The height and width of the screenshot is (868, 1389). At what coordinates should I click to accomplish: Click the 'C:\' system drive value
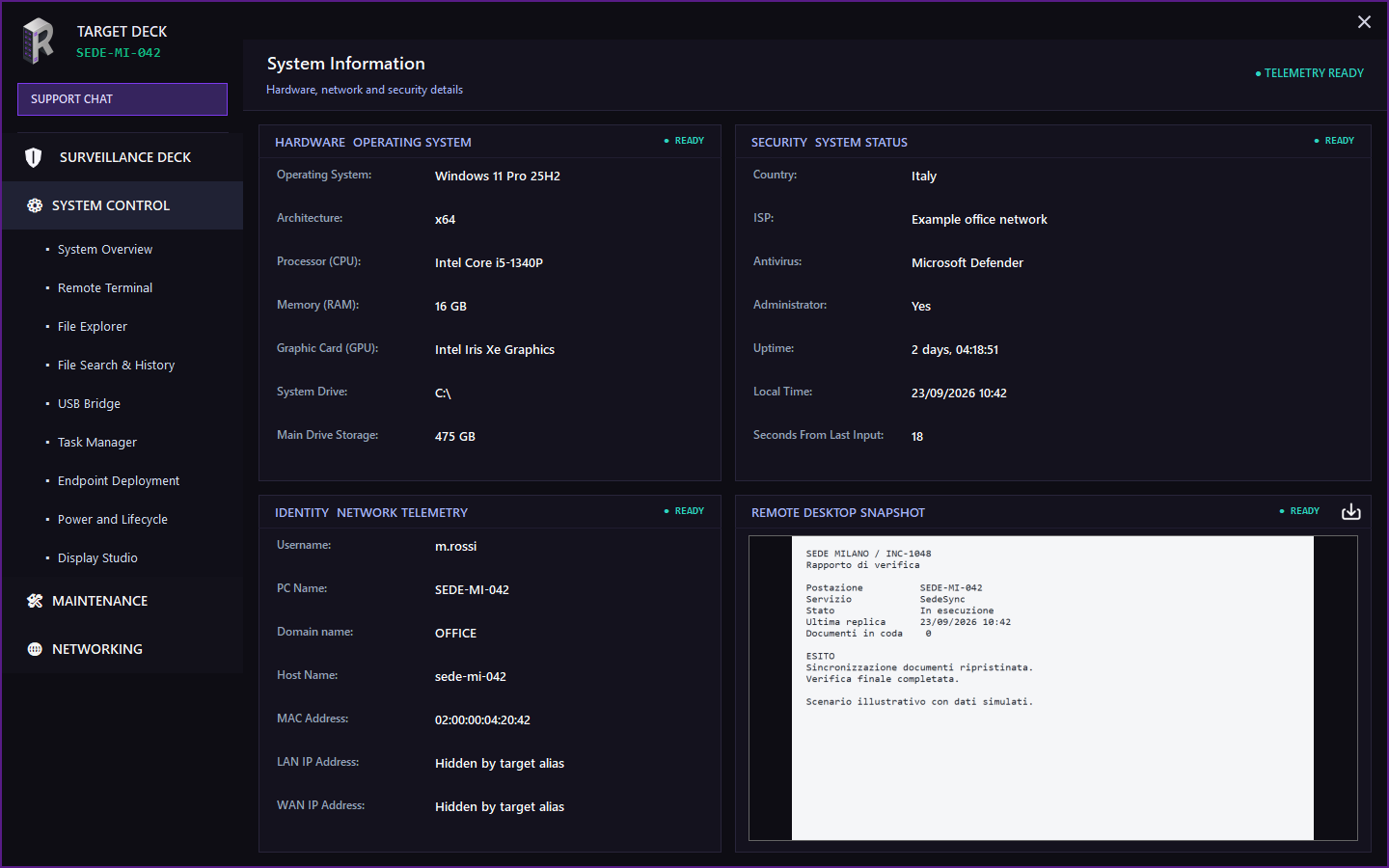tap(443, 393)
